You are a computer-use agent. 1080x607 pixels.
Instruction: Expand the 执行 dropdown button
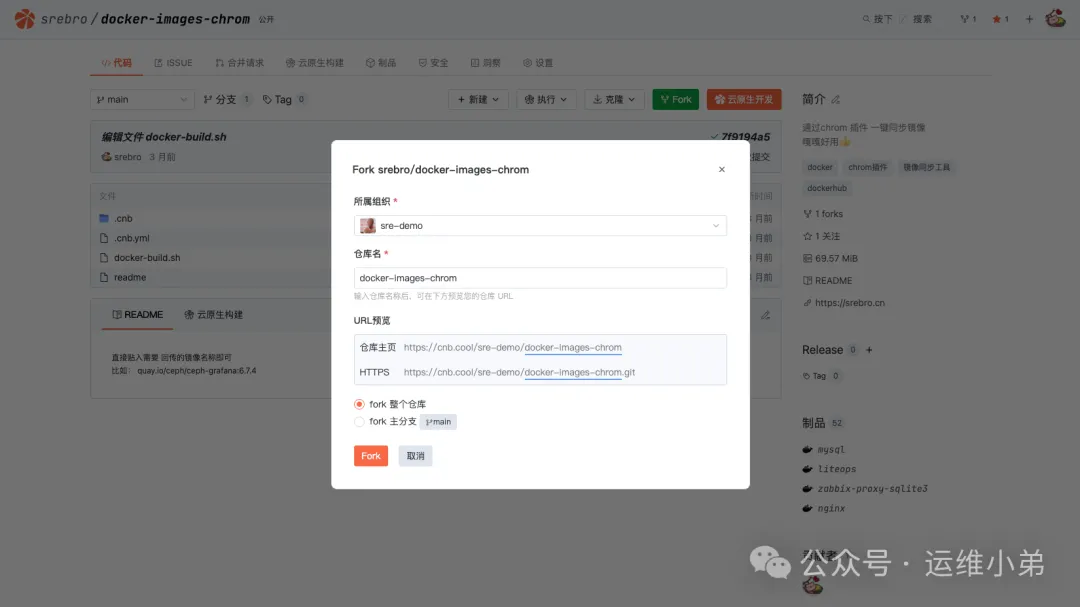[546, 99]
